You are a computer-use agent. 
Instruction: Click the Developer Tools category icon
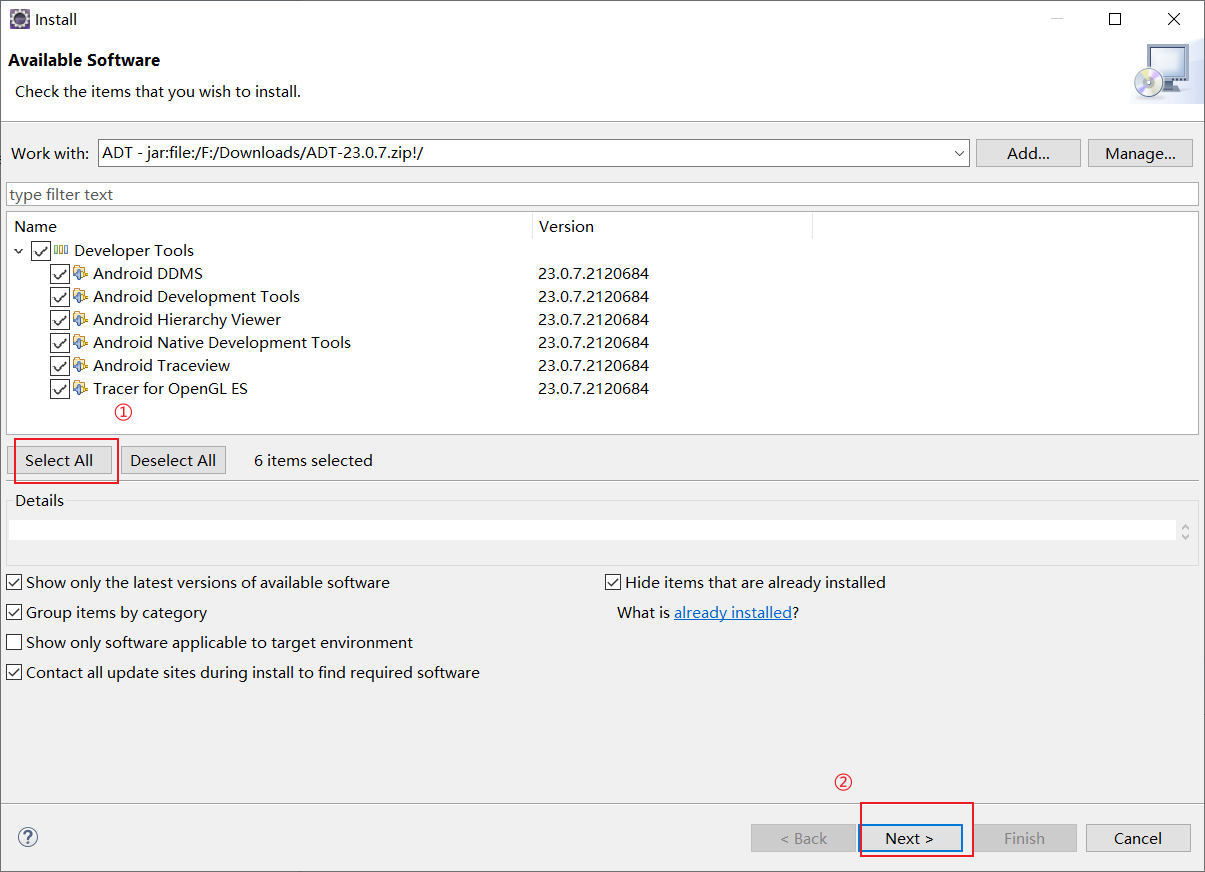(x=61, y=250)
